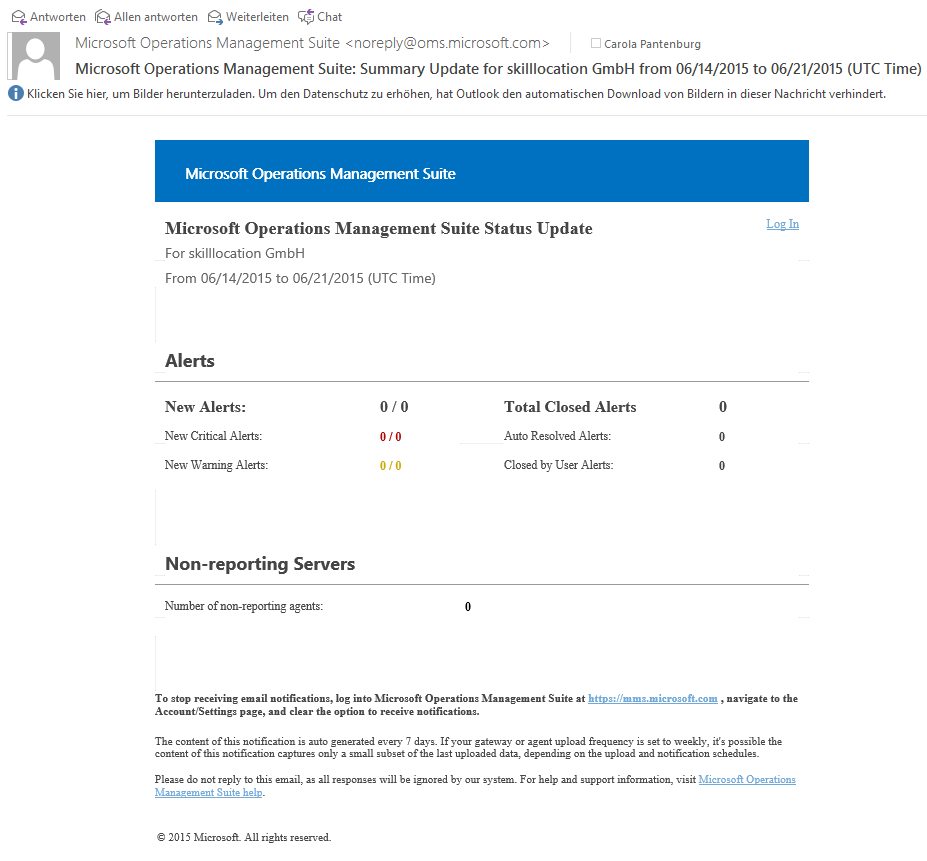Click the email subject line Summary Update
The height and width of the screenshot is (861, 927).
tap(498, 69)
